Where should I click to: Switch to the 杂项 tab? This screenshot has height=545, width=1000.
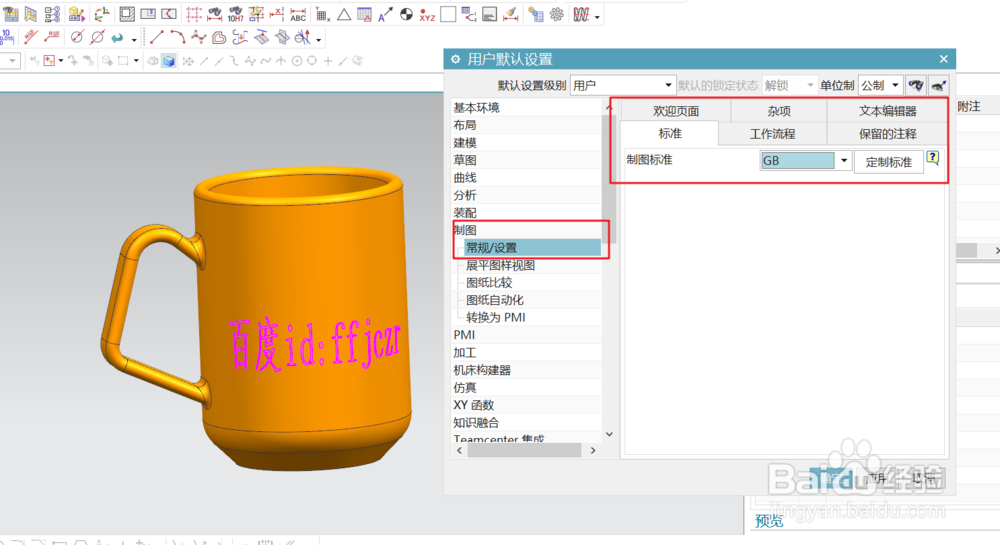tap(779, 111)
